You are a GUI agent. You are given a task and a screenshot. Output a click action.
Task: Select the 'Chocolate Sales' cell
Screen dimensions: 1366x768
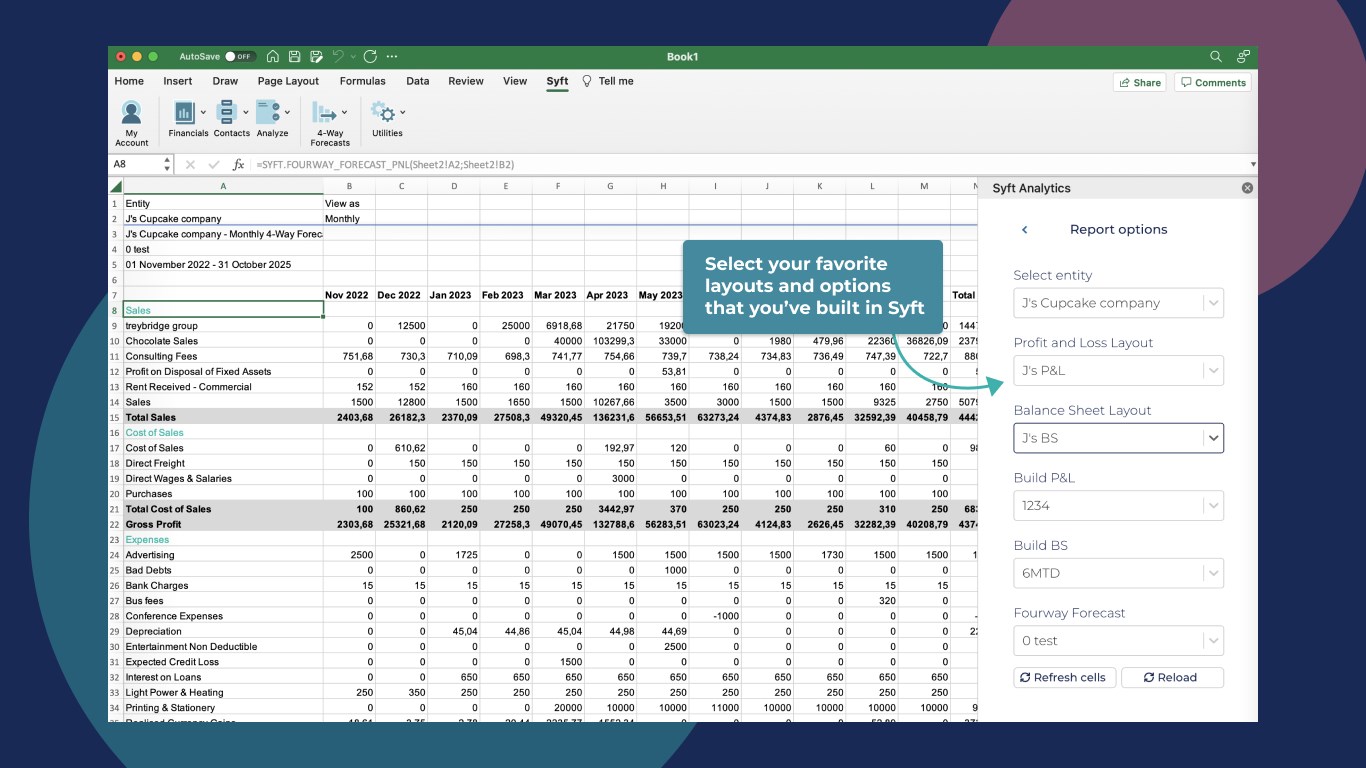[223, 341]
